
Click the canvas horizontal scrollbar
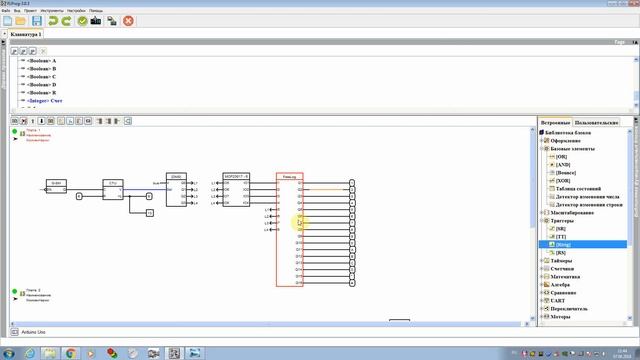click(269, 324)
